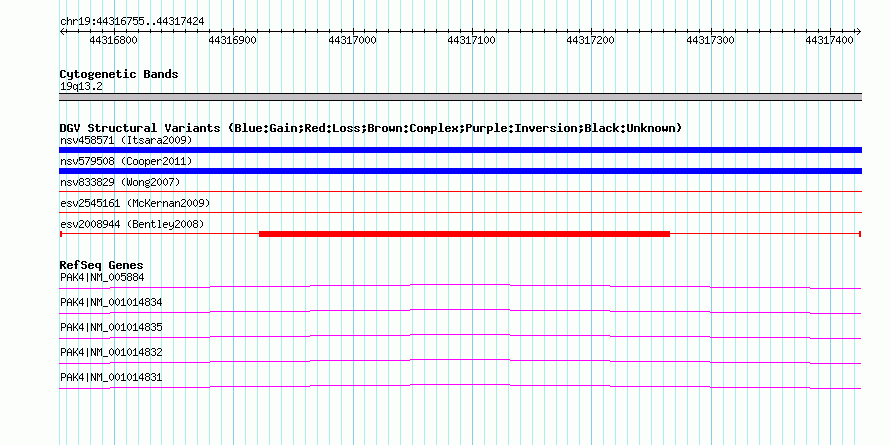The width and height of the screenshot is (890, 445).
Task: Open the PAK4|NM_001014832 transcript label
Action: 111,352
